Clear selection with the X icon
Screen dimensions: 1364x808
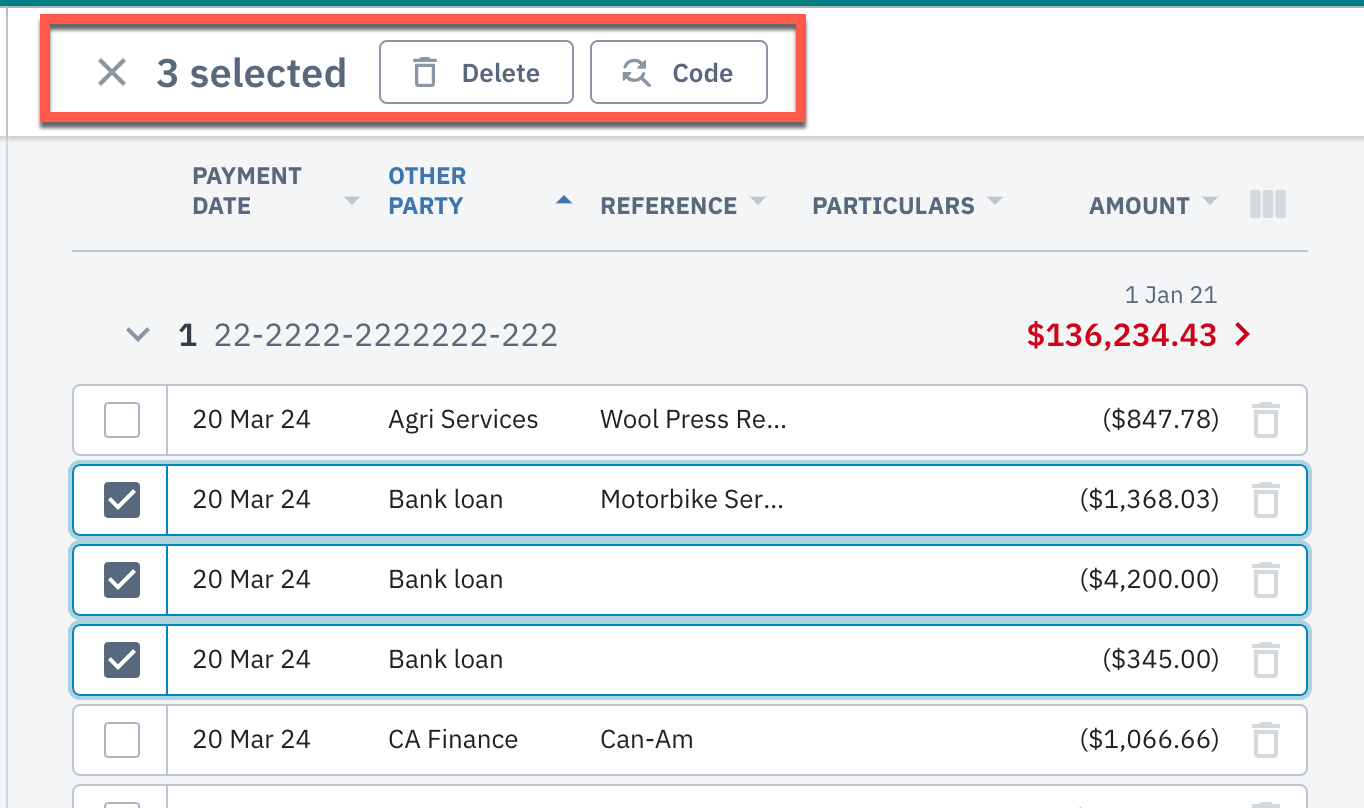[112, 72]
